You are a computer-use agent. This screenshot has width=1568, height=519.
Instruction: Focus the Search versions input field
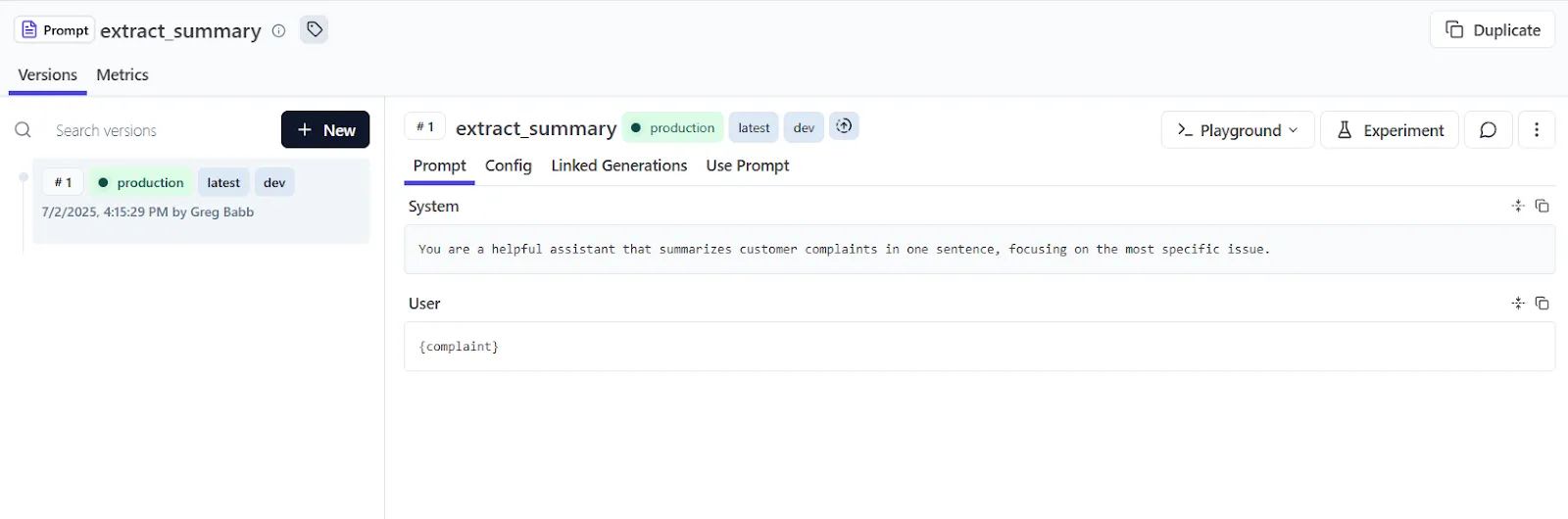157,130
